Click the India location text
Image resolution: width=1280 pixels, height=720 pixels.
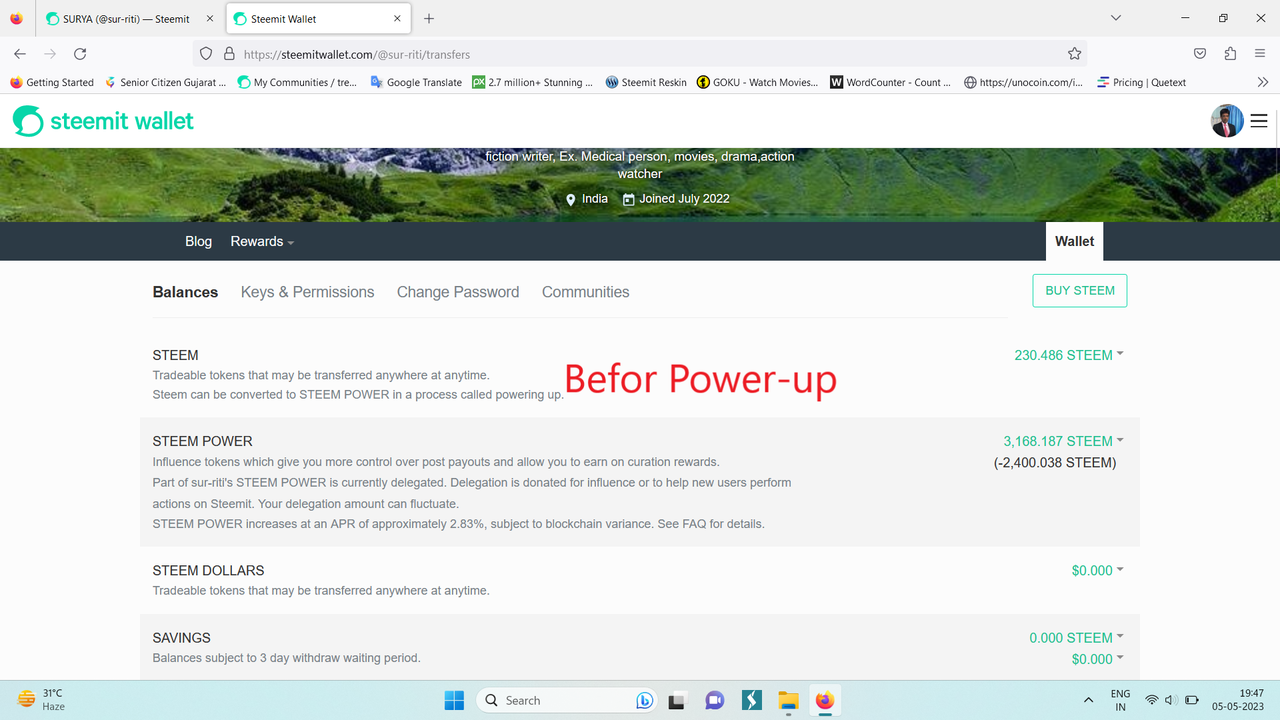(595, 198)
